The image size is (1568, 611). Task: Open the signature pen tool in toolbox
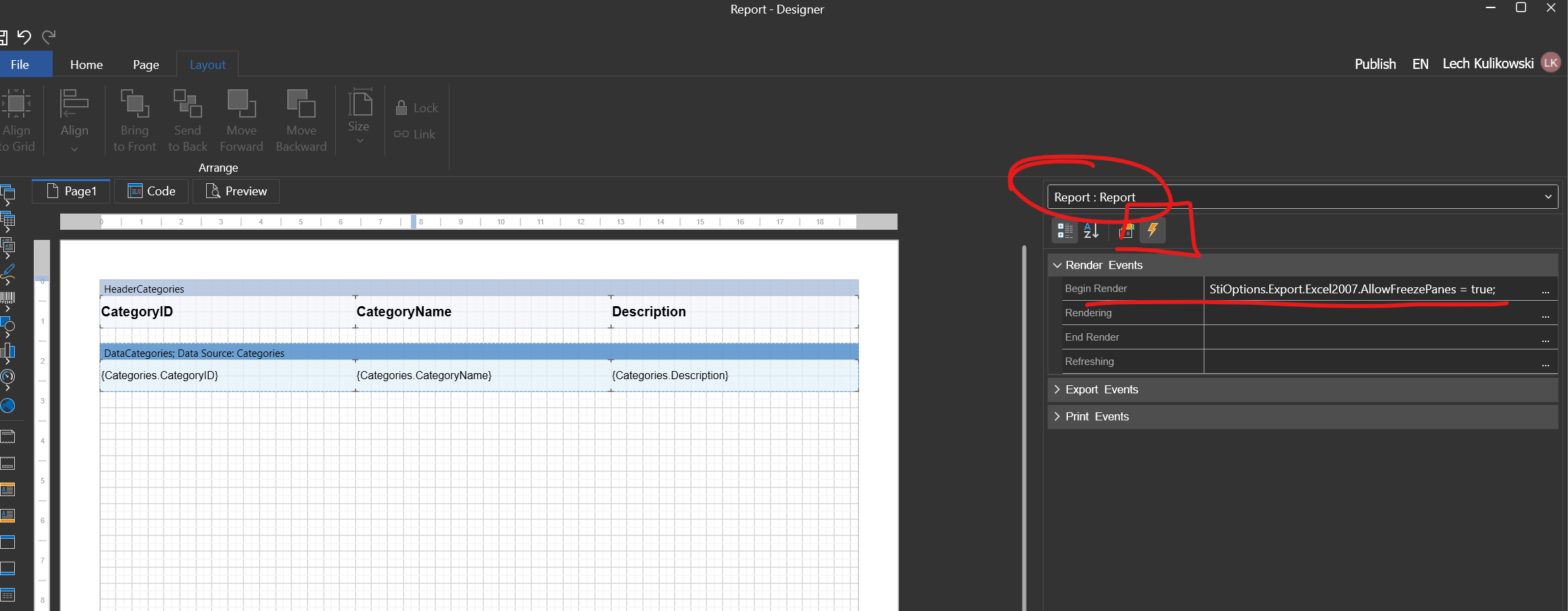[7, 274]
